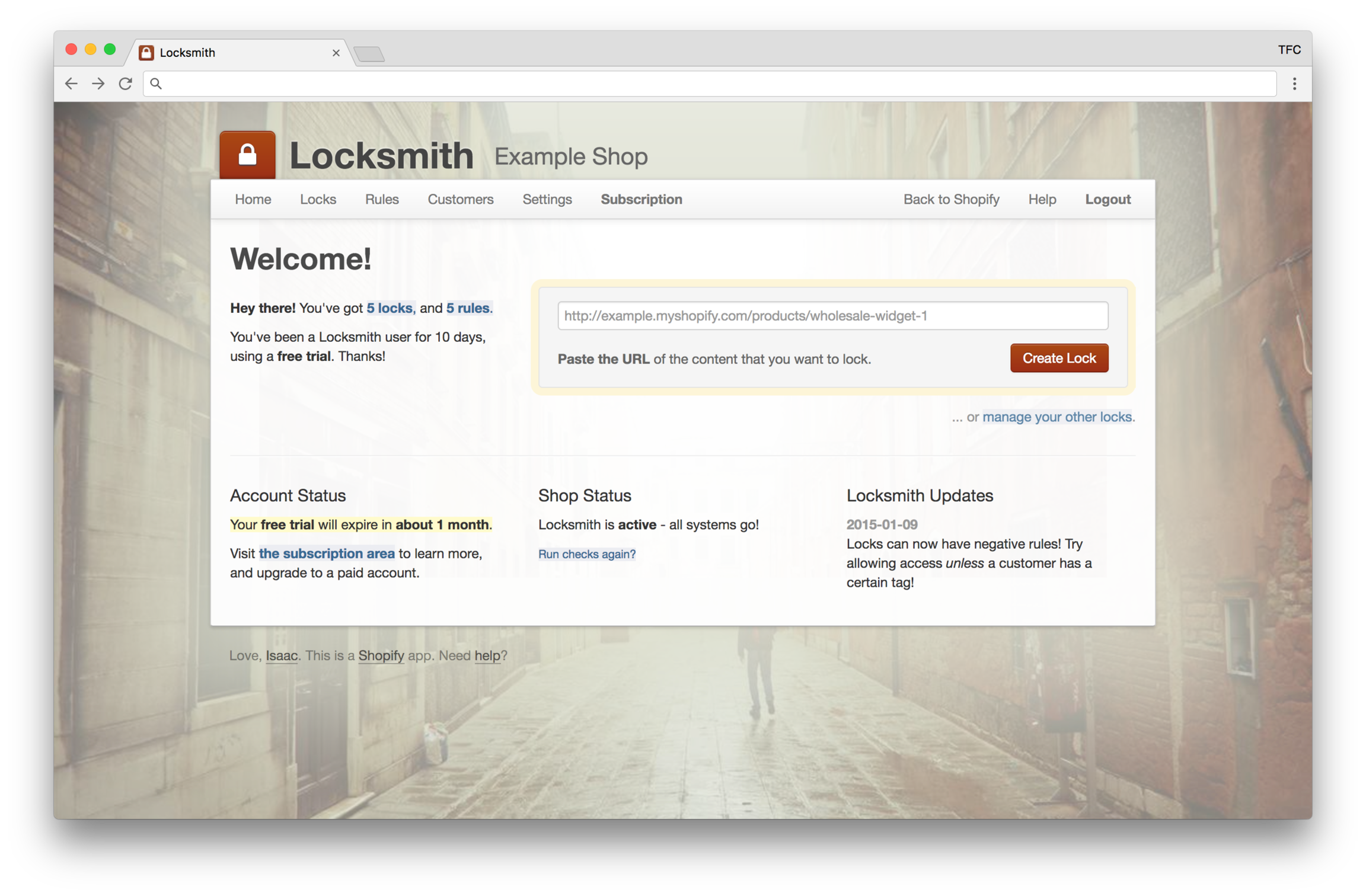The width and height of the screenshot is (1366, 896).
Task: Open the Locks menu item
Action: click(318, 199)
